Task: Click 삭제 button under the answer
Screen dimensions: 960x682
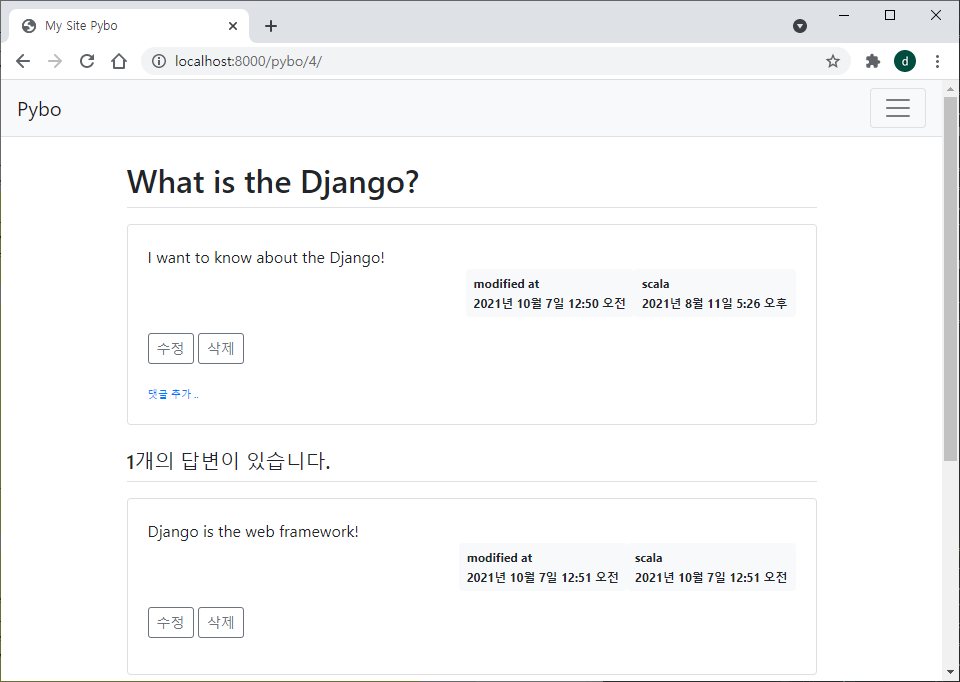Action: [221, 623]
